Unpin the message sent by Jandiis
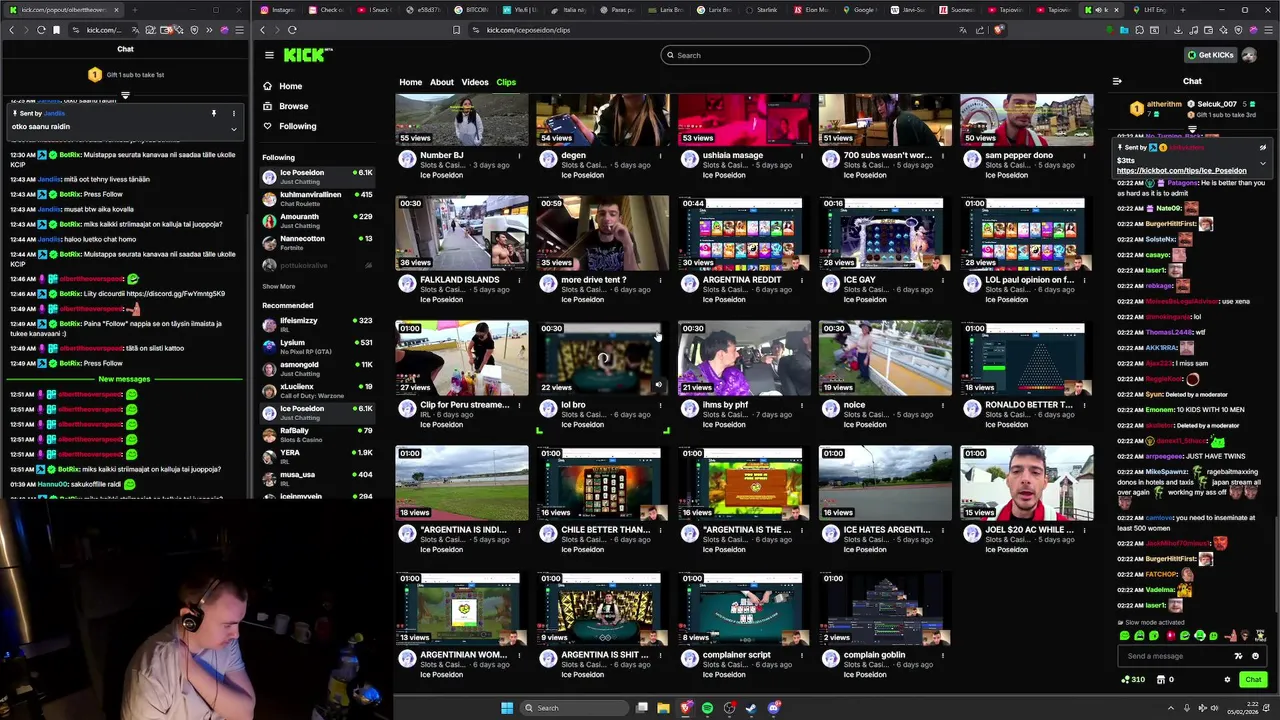The width and height of the screenshot is (1280, 720). 213,113
